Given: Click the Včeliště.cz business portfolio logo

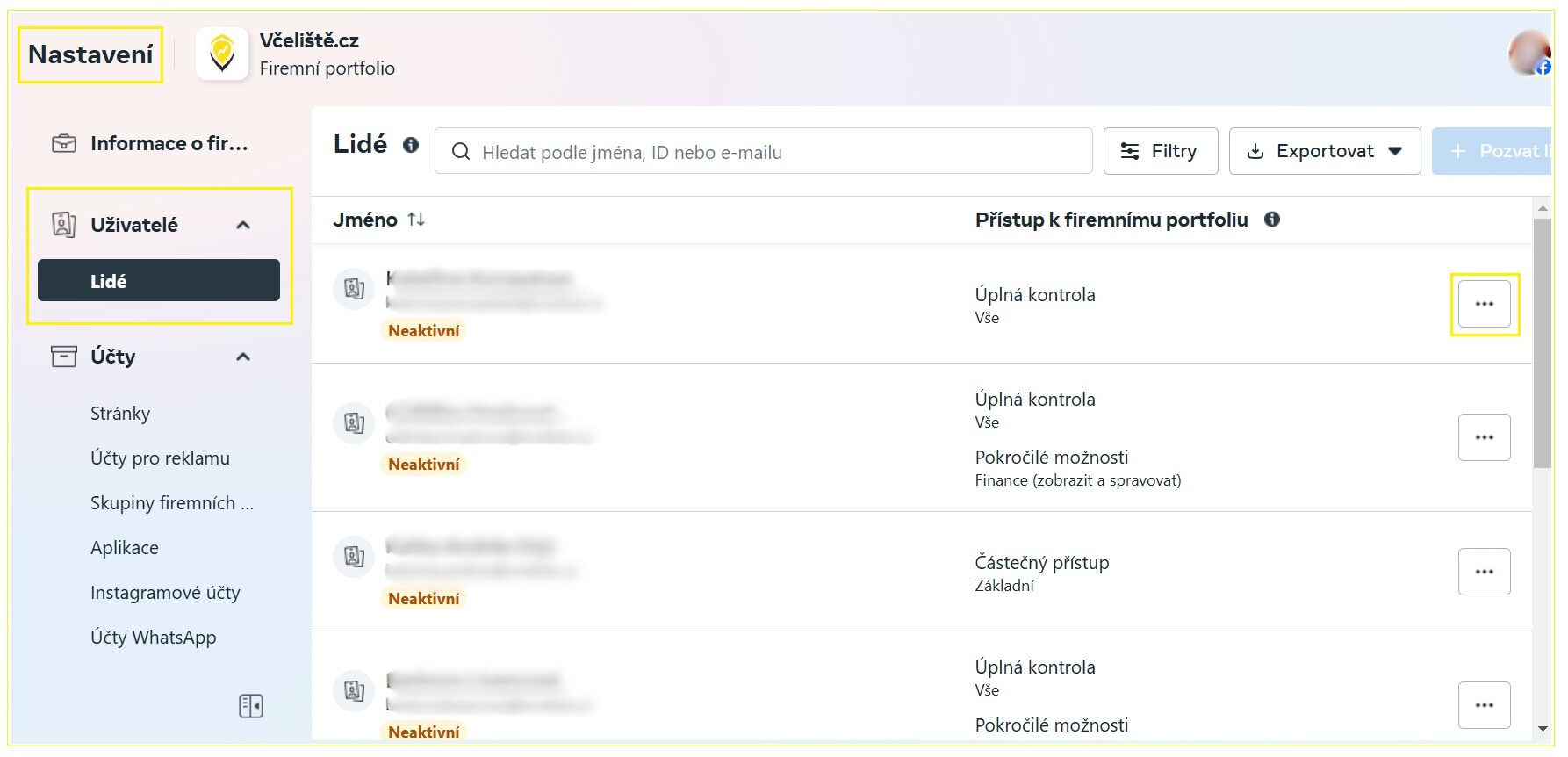Looking at the screenshot, I should point(222,54).
